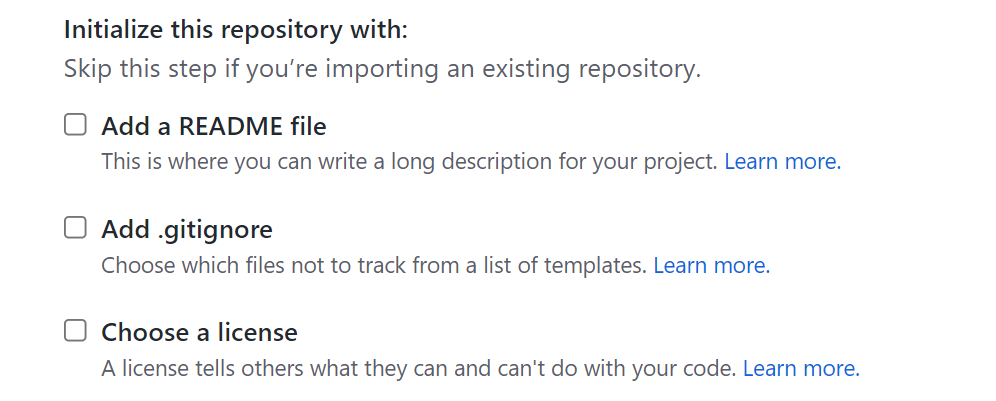Click the "Initialize this repository with:" heading
This screenshot has height=401, width=996.
click(236, 29)
